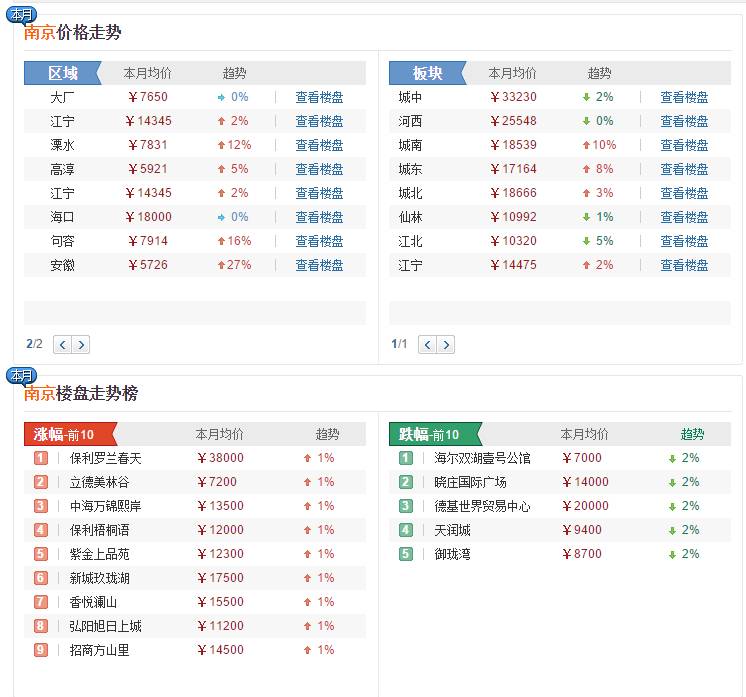
Task: Open 查看楼盘 link for 城北
Action: [684, 193]
